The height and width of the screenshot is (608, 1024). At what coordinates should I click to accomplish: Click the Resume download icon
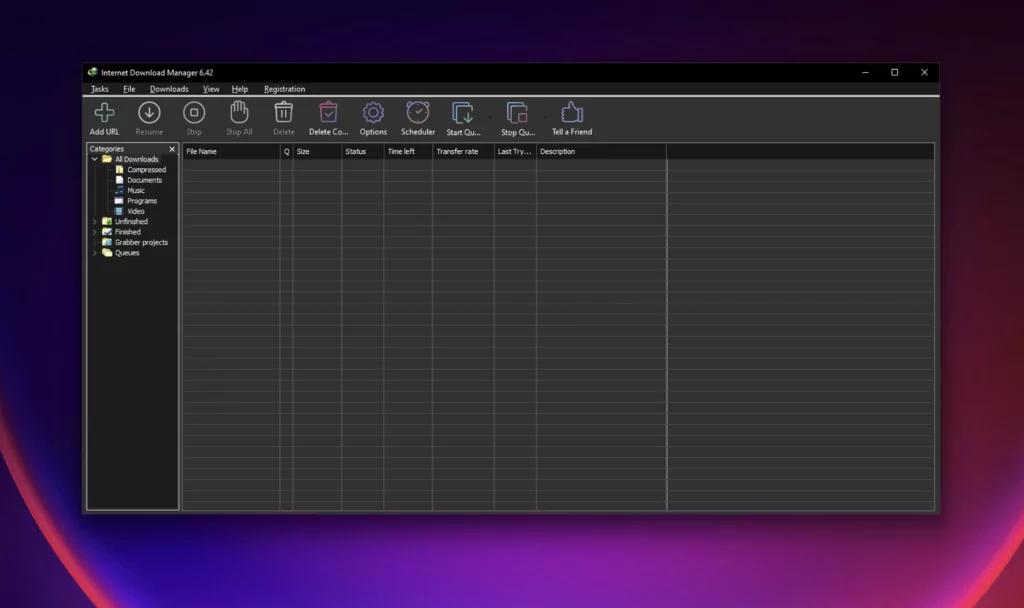point(148,117)
